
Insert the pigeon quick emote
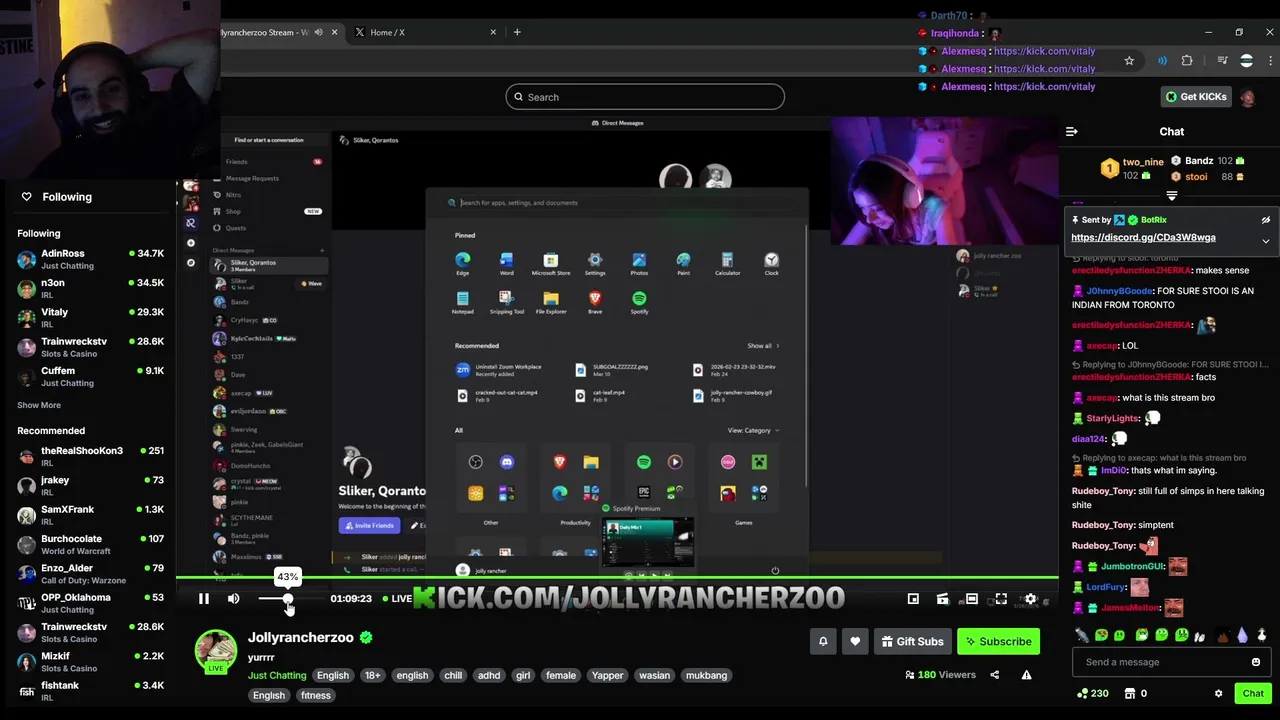(1082, 635)
